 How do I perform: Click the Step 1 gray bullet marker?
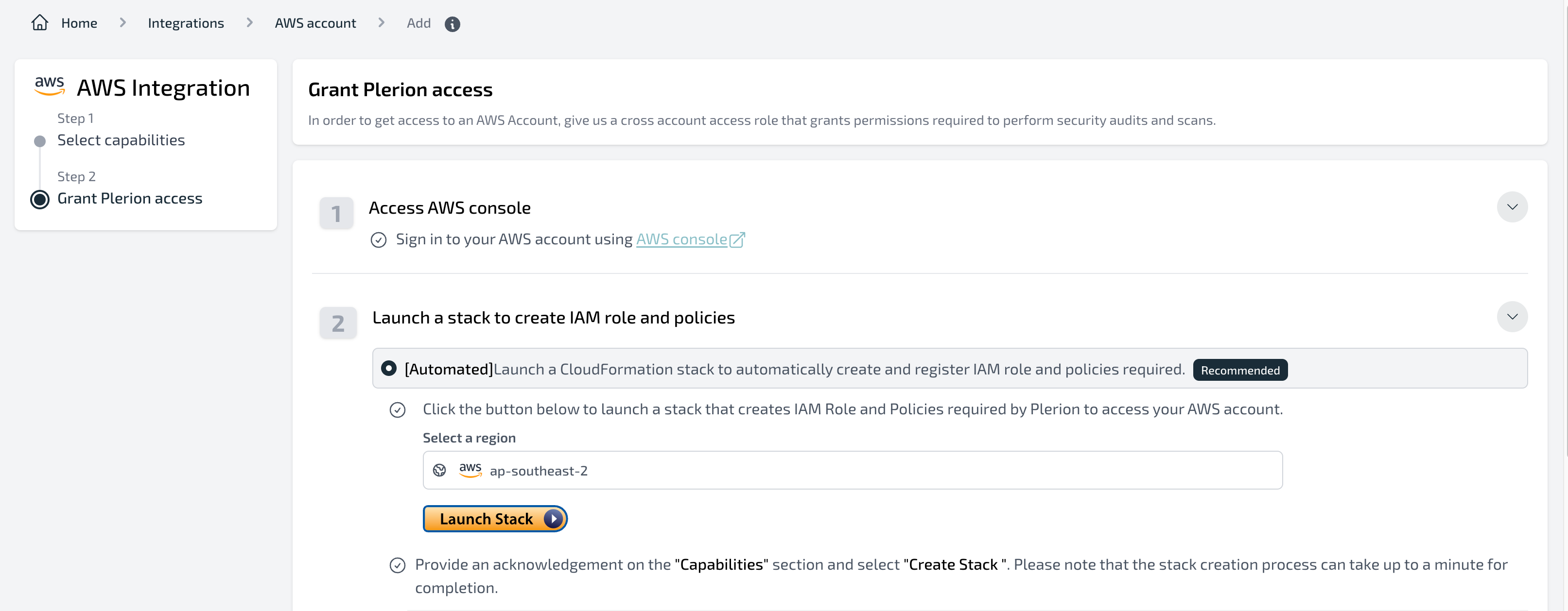pyautogui.click(x=39, y=142)
